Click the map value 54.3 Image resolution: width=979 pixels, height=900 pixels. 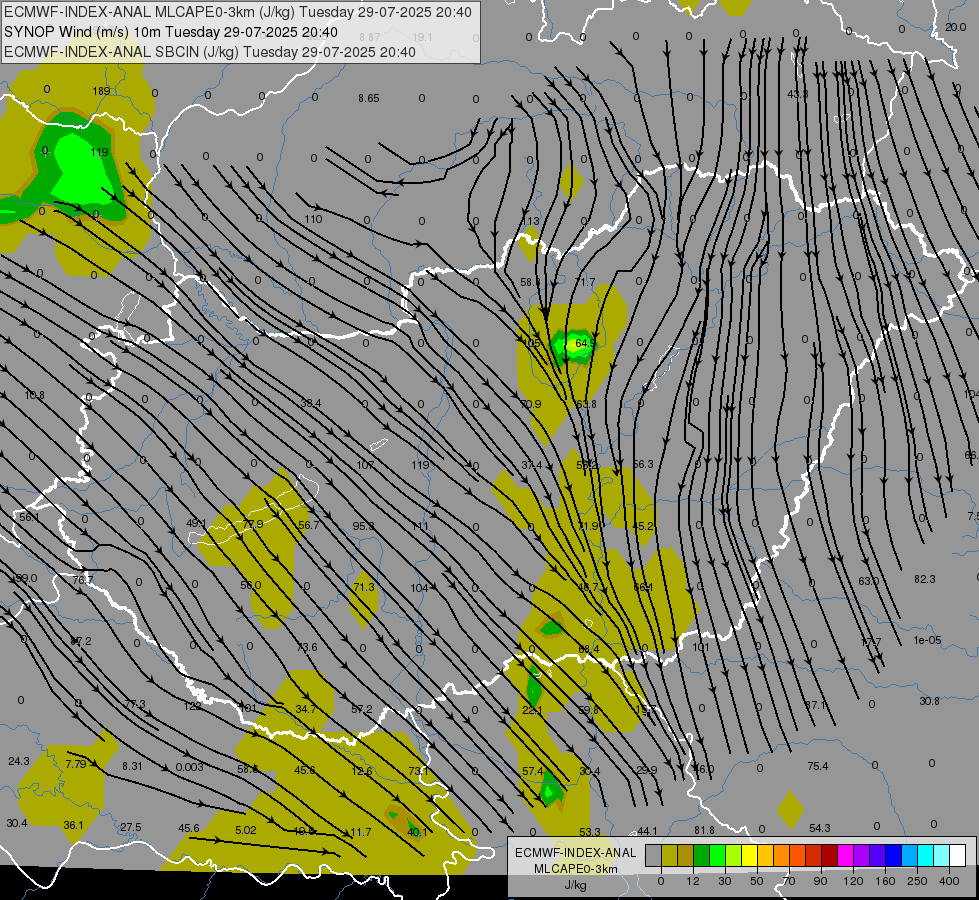(819, 828)
